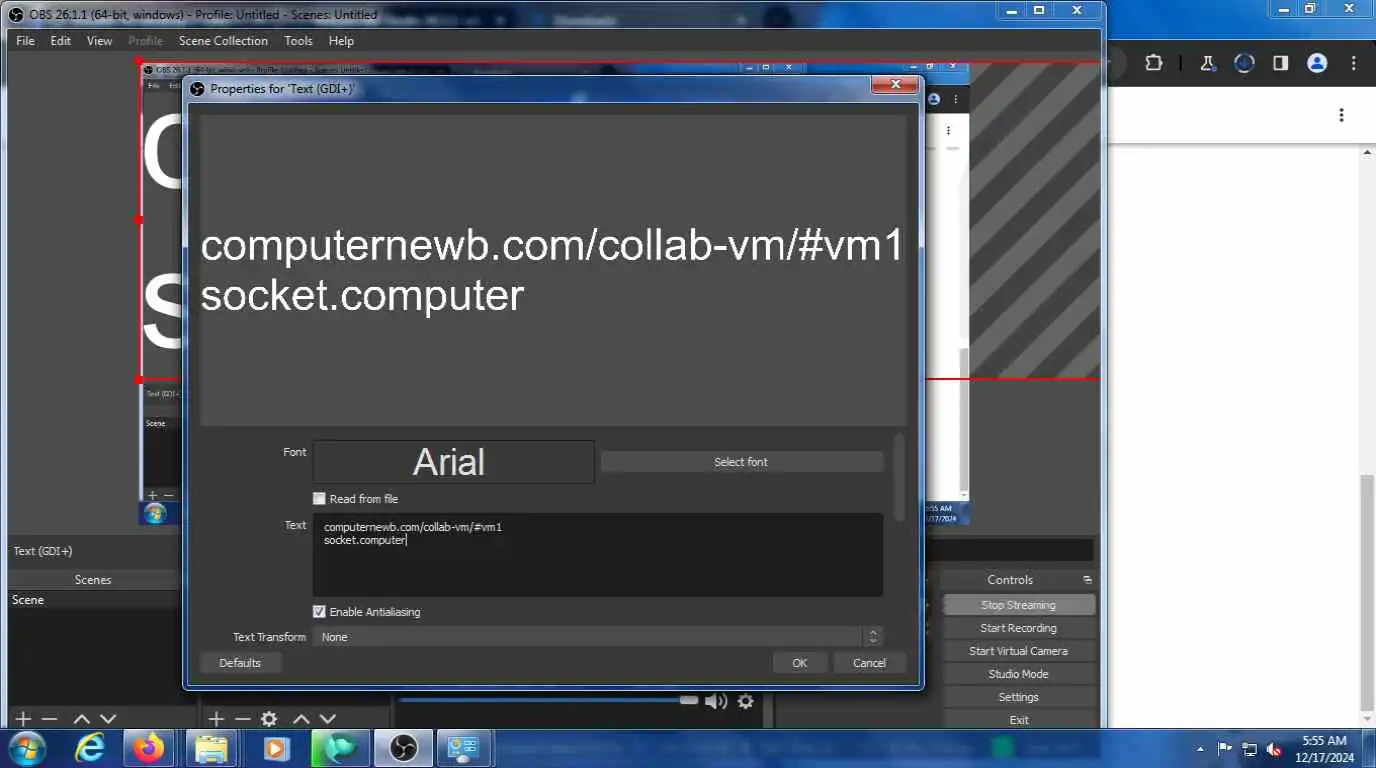This screenshot has width=1376, height=768.
Task: Open the control panel monitor taskbar icon
Action: tap(463, 748)
